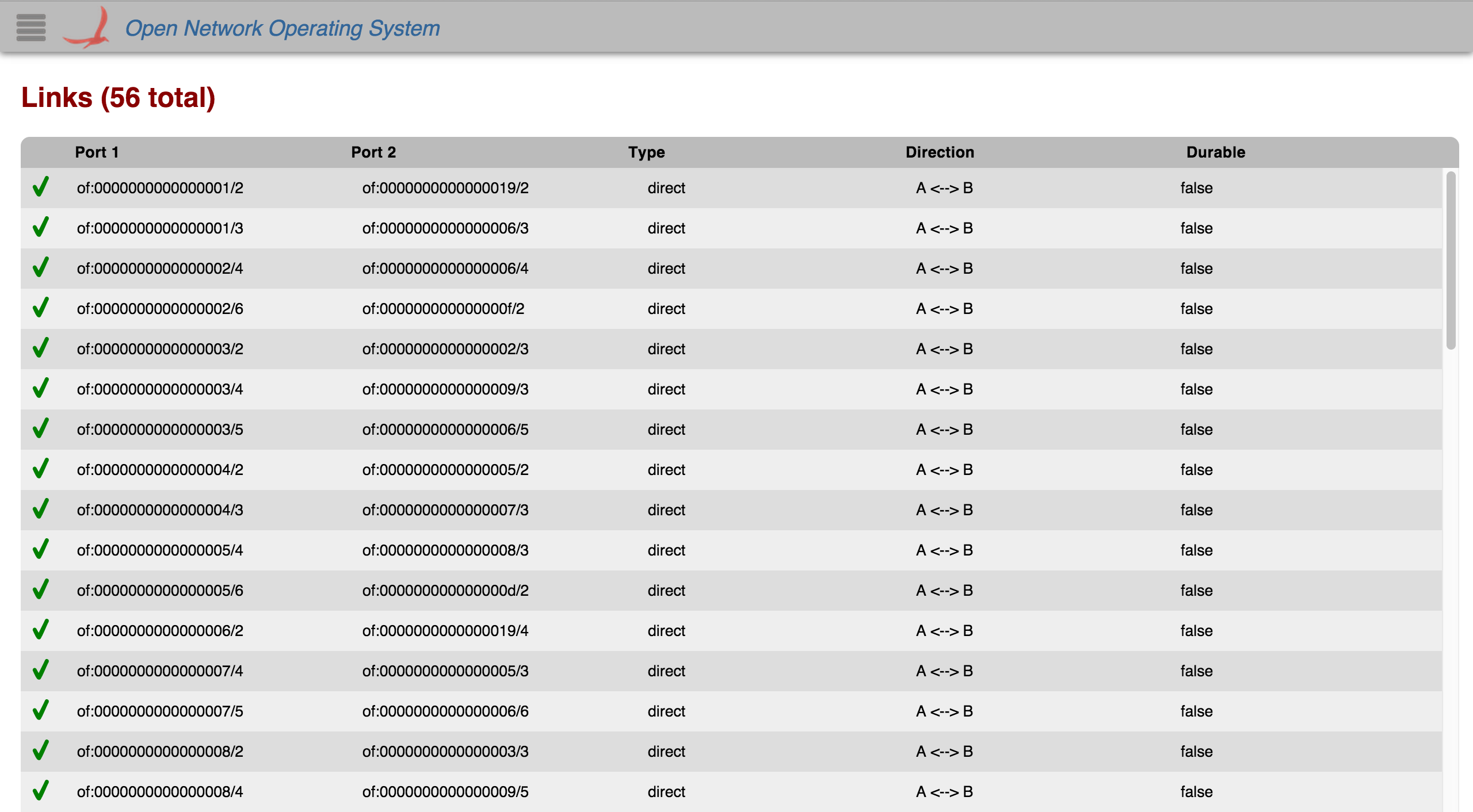Select port of:0000000000000019/2 cell
1473x812 pixels.
pos(445,188)
